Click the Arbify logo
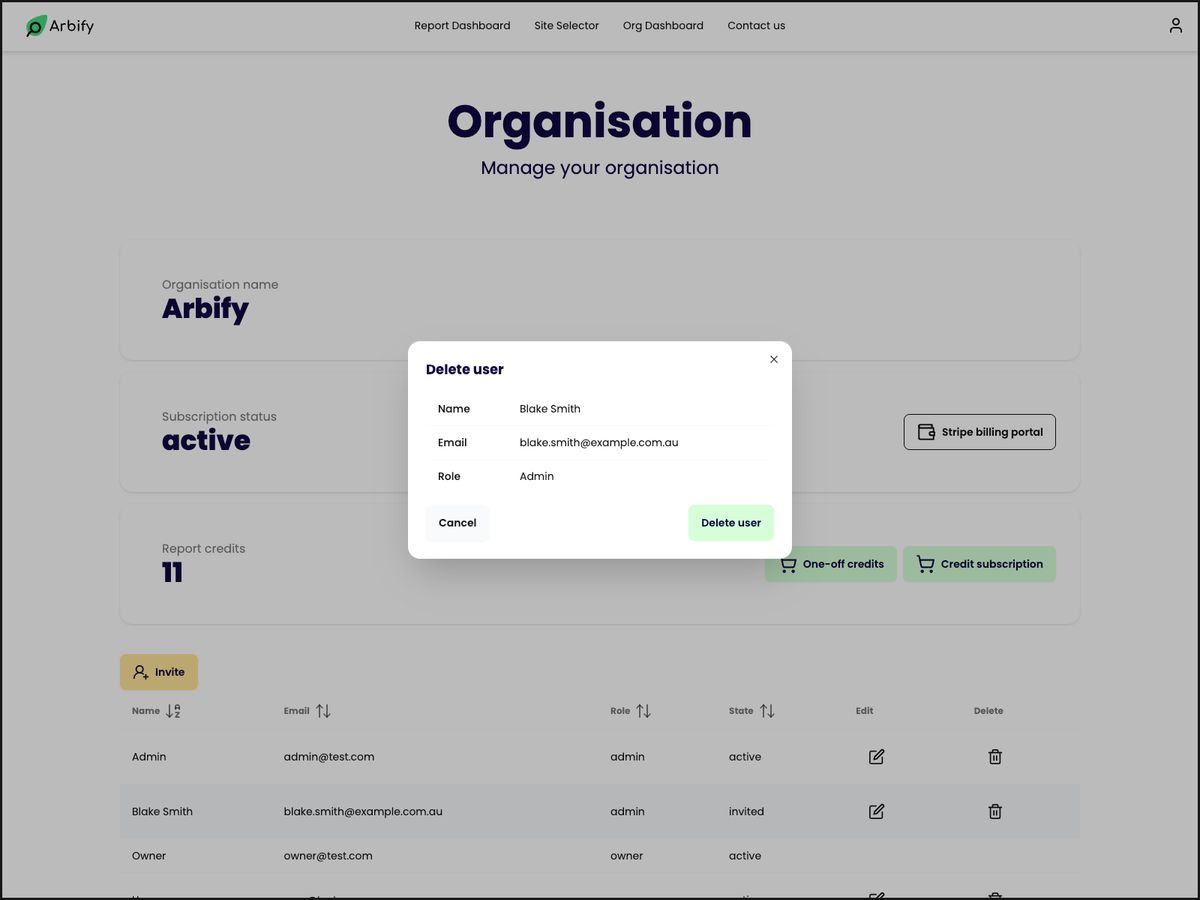 pyautogui.click(x=60, y=25)
